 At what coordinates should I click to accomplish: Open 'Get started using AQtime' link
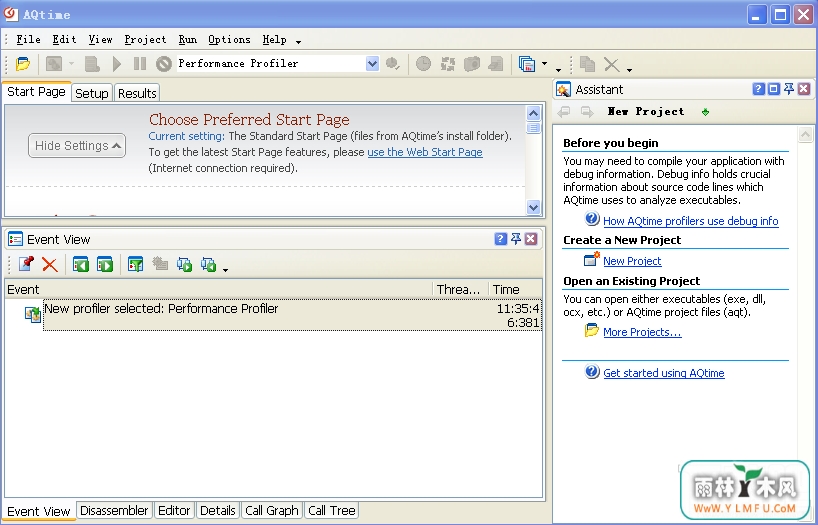[664, 373]
